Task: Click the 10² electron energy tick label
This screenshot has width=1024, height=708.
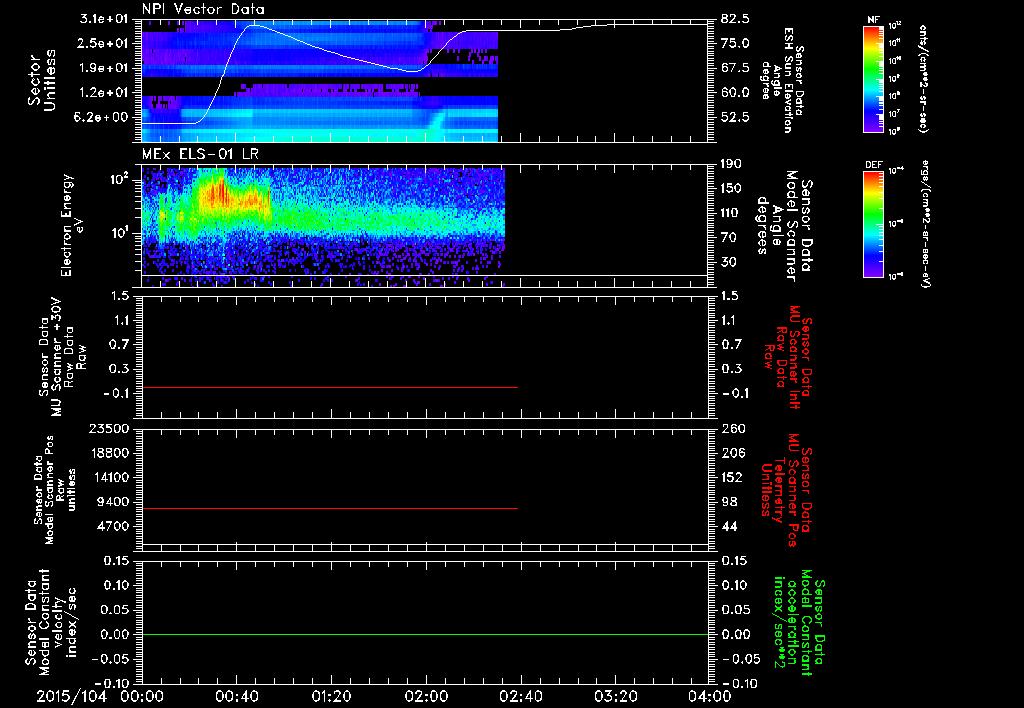Action: point(119,178)
